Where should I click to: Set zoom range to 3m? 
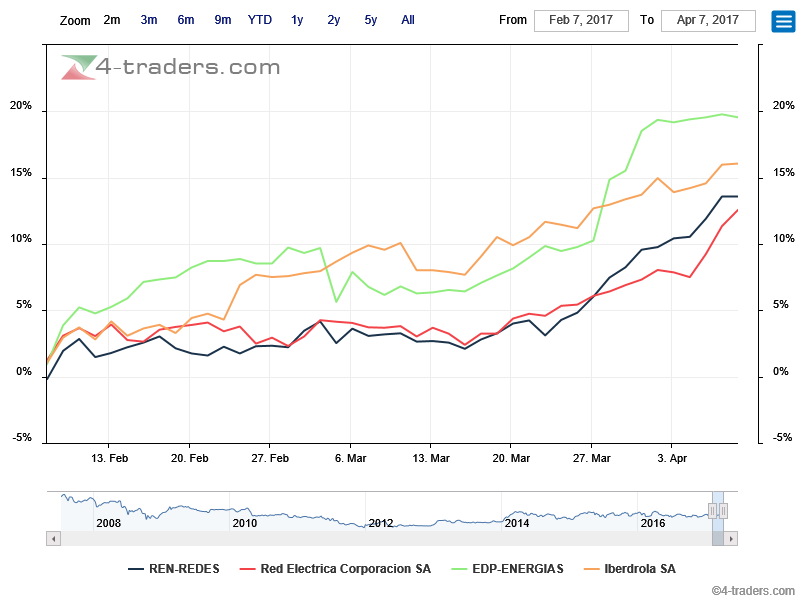(149, 20)
